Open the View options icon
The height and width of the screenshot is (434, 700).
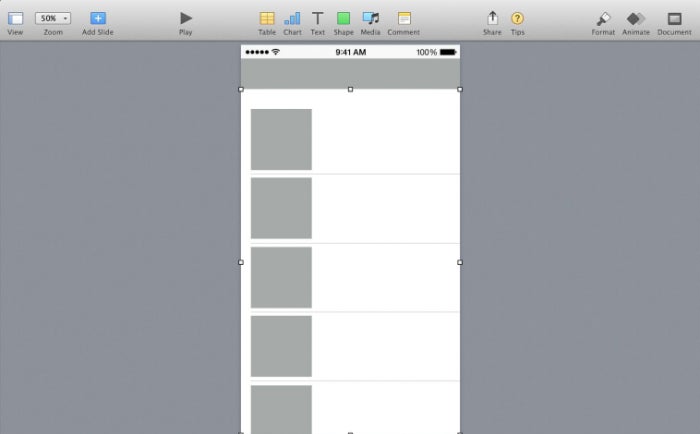[x=15, y=18]
